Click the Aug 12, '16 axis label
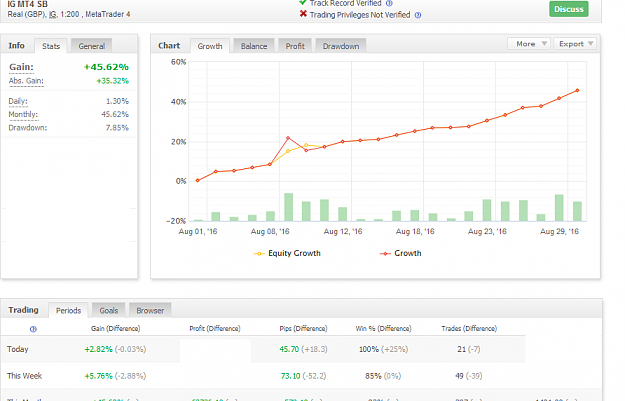The width and height of the screenshot is (625, 401). (343, 231)
